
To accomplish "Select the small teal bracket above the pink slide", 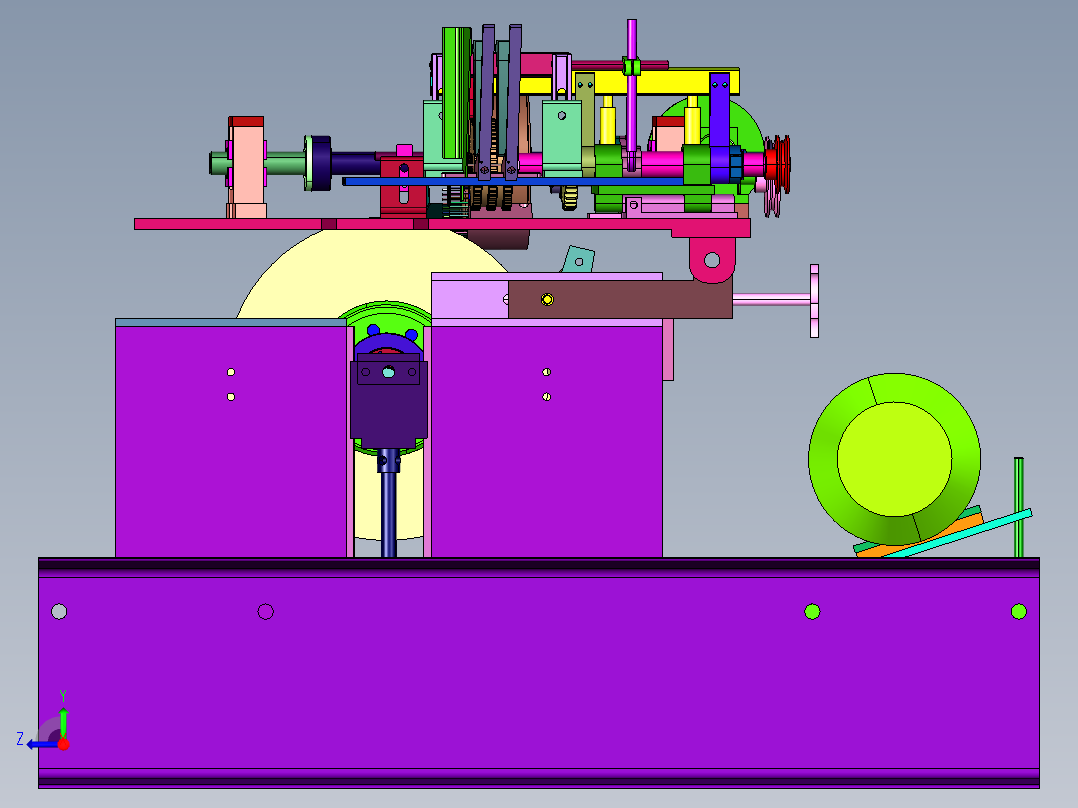I will (578, 260).
